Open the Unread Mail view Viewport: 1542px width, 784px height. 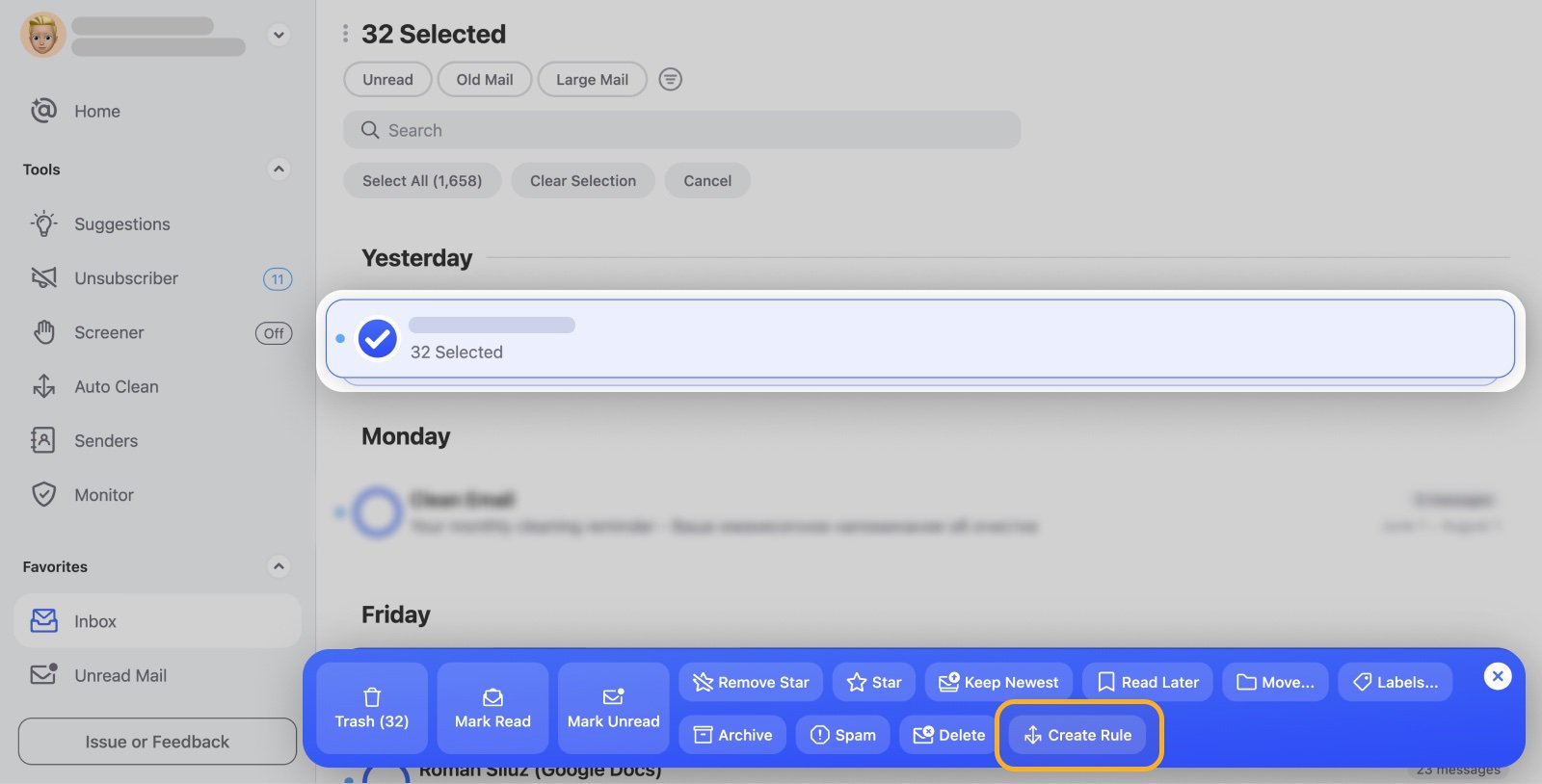tap(120, 675)
